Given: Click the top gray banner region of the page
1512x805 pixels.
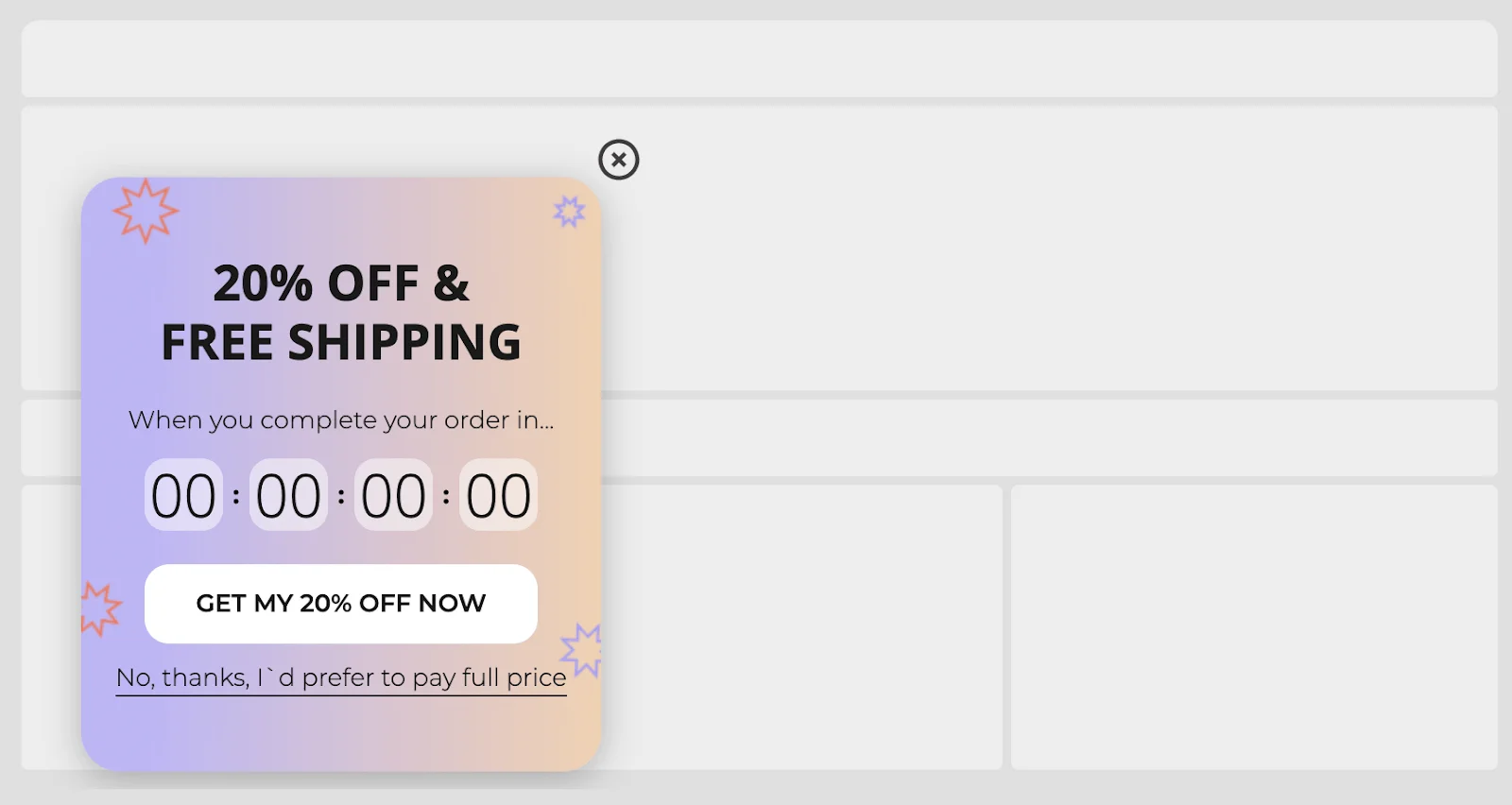Looking at the screenshot, I should (x=756, y=57).
